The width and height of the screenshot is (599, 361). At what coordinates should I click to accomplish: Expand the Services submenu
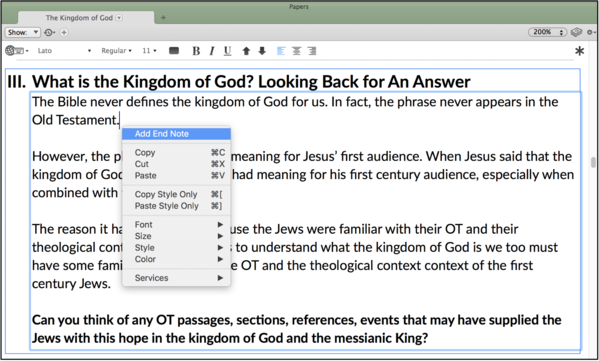(x=176, y=278)
